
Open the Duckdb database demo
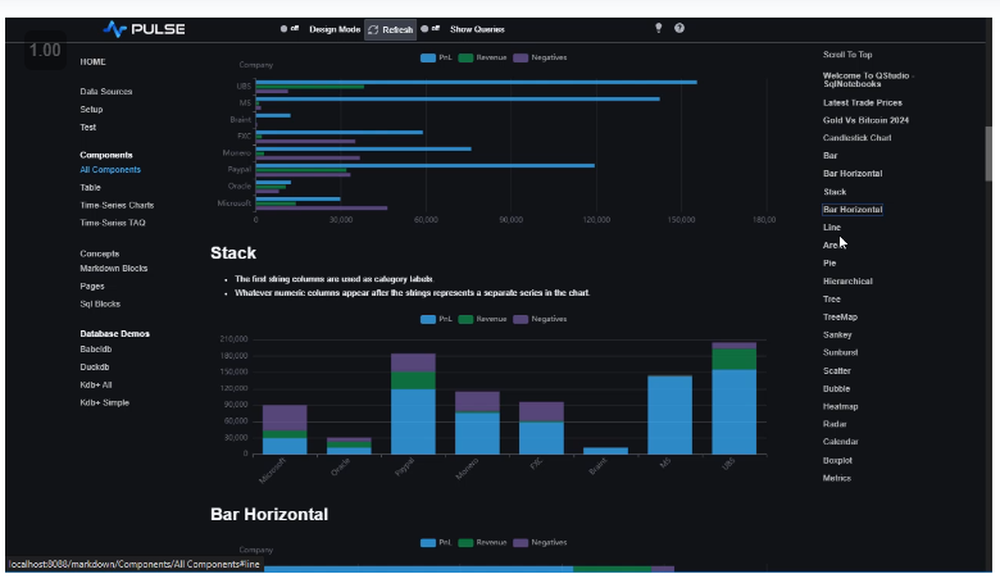(x=94, y=367)
